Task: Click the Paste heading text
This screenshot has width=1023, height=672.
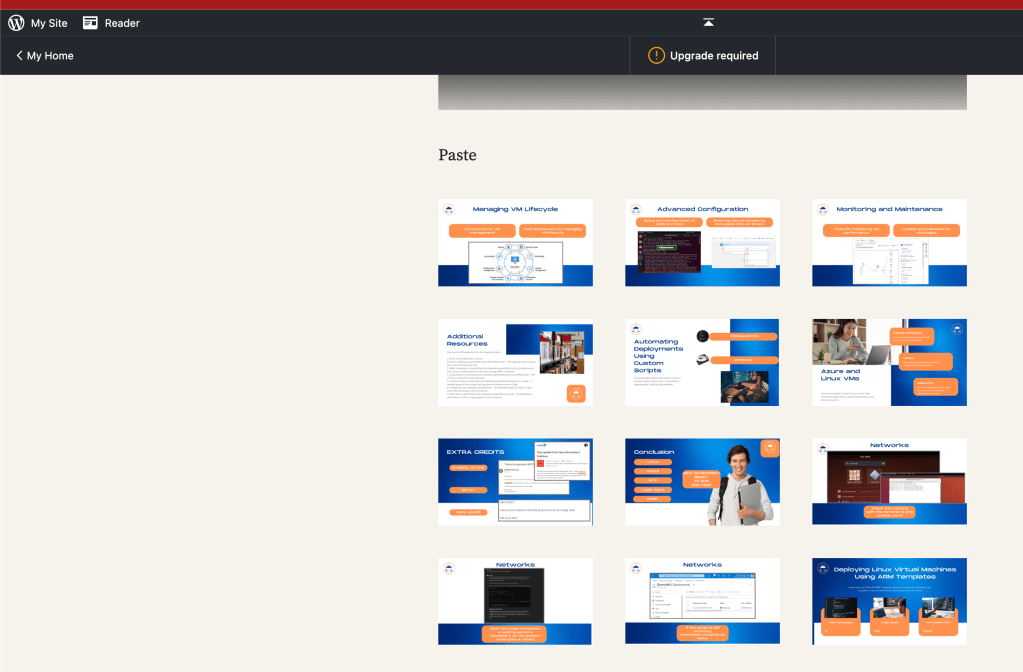Action: [457, 155]
